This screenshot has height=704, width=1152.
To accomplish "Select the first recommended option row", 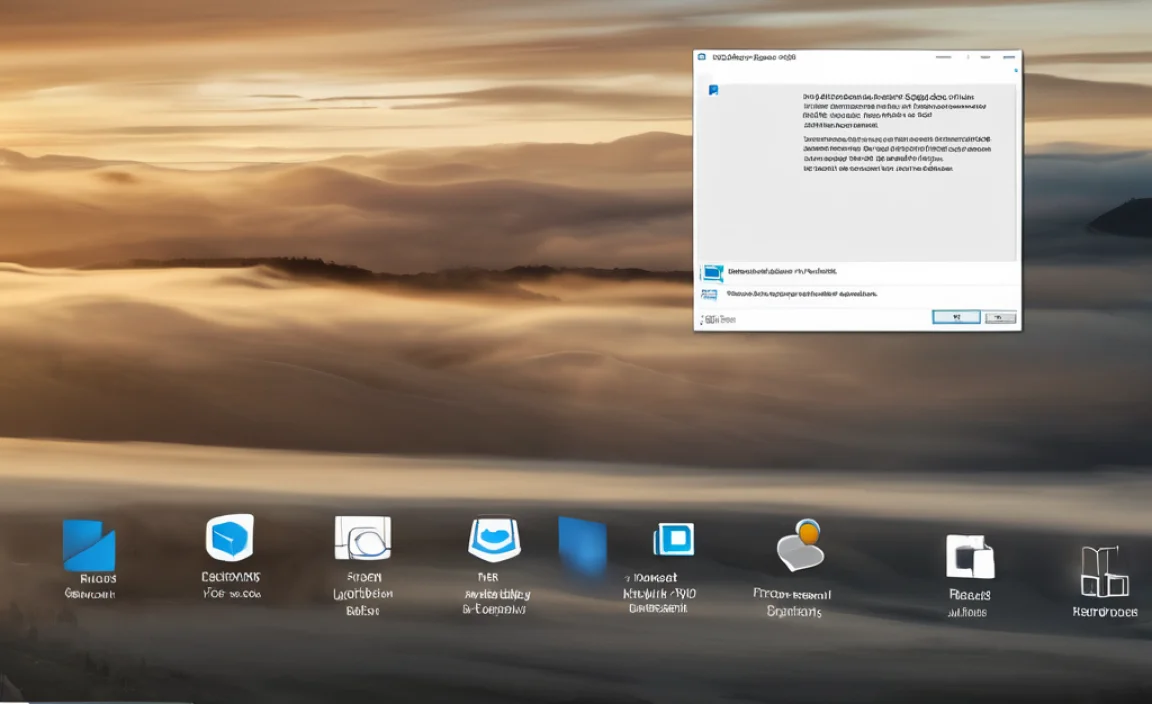I will coord(855,271).
